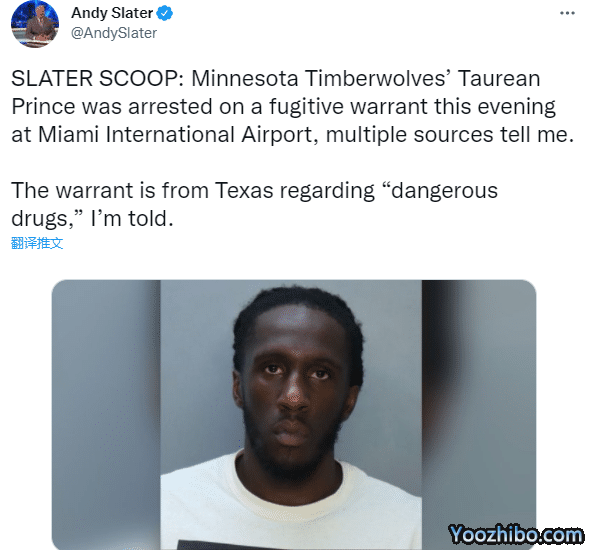This screenshot has height=550, width=591.
Task: Click the blurred right edge of the photo
Action: coord(479,414)
